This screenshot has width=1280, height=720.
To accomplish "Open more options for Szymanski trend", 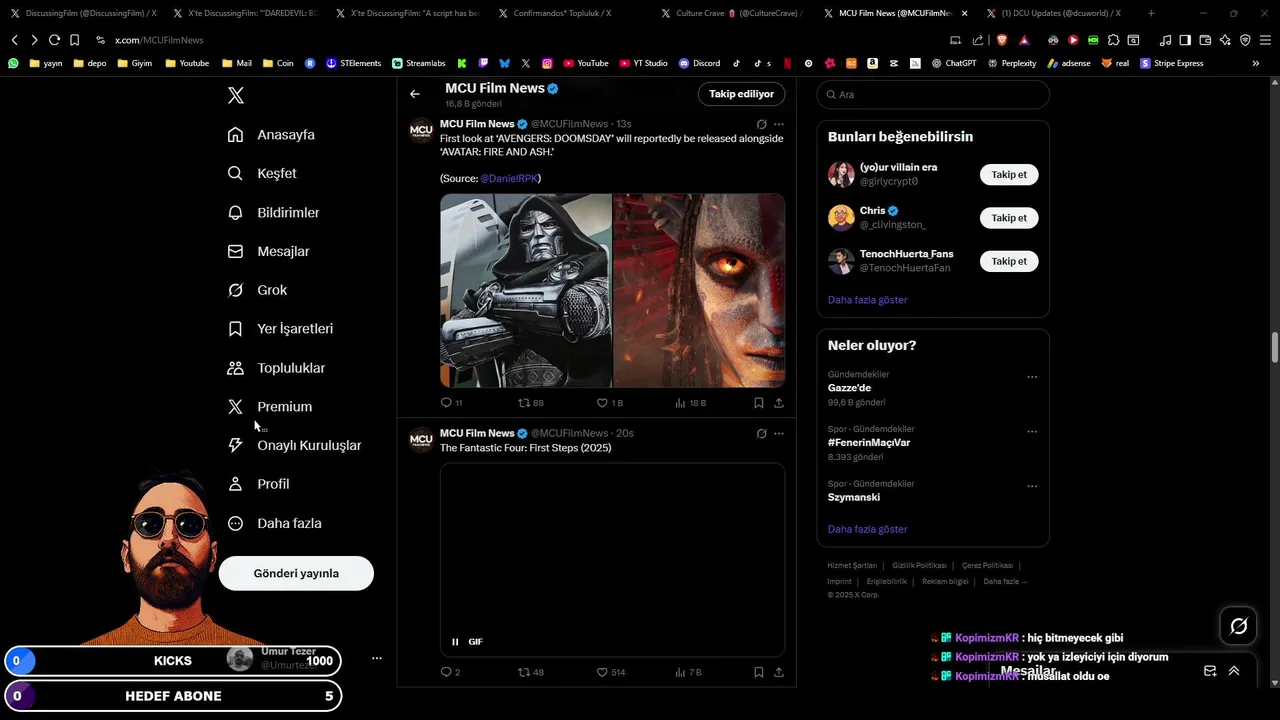I will (x=1032, y=487).
